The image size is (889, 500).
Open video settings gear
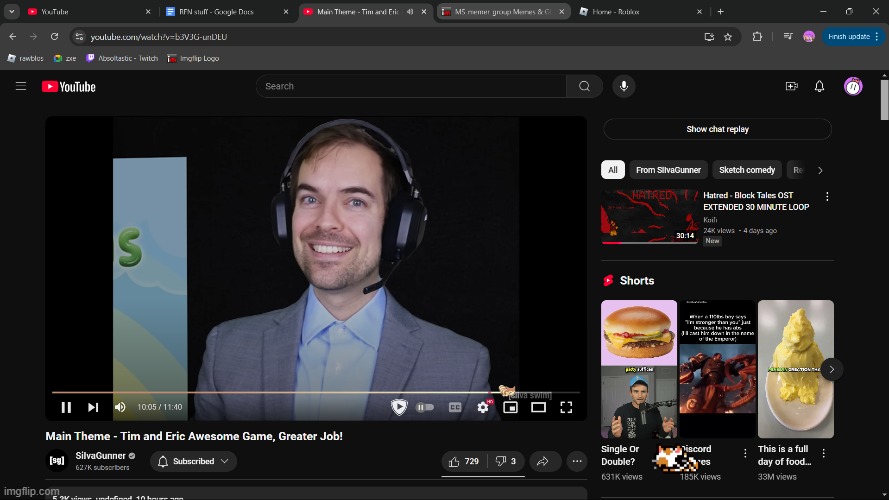pos(483,407)
